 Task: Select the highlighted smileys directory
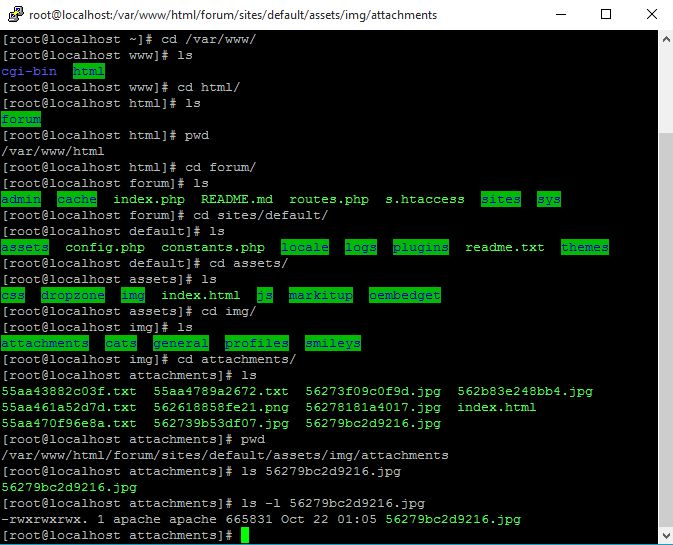coord(333,343)
